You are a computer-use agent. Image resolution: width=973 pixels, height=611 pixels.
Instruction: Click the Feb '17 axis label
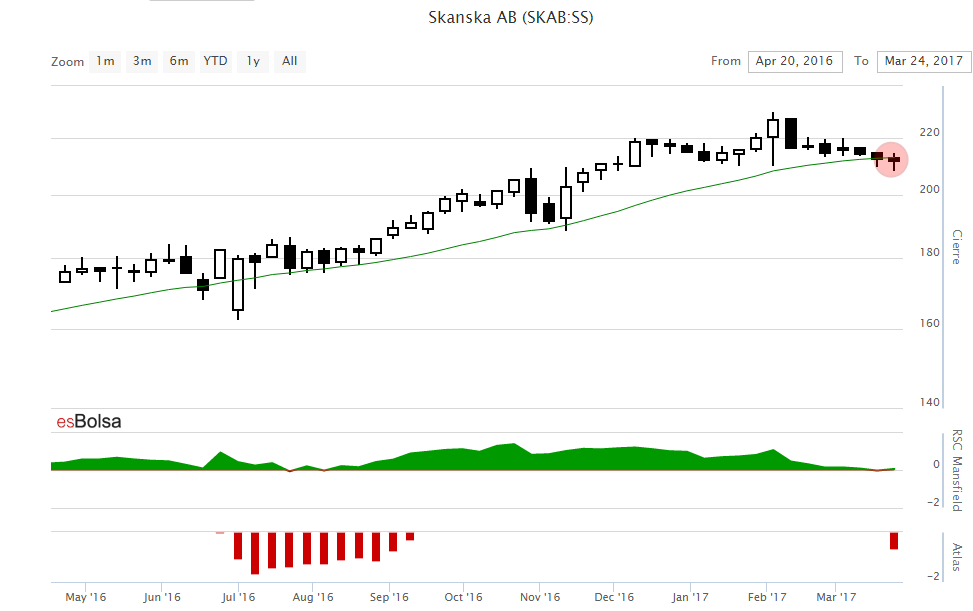pos(767,597)
